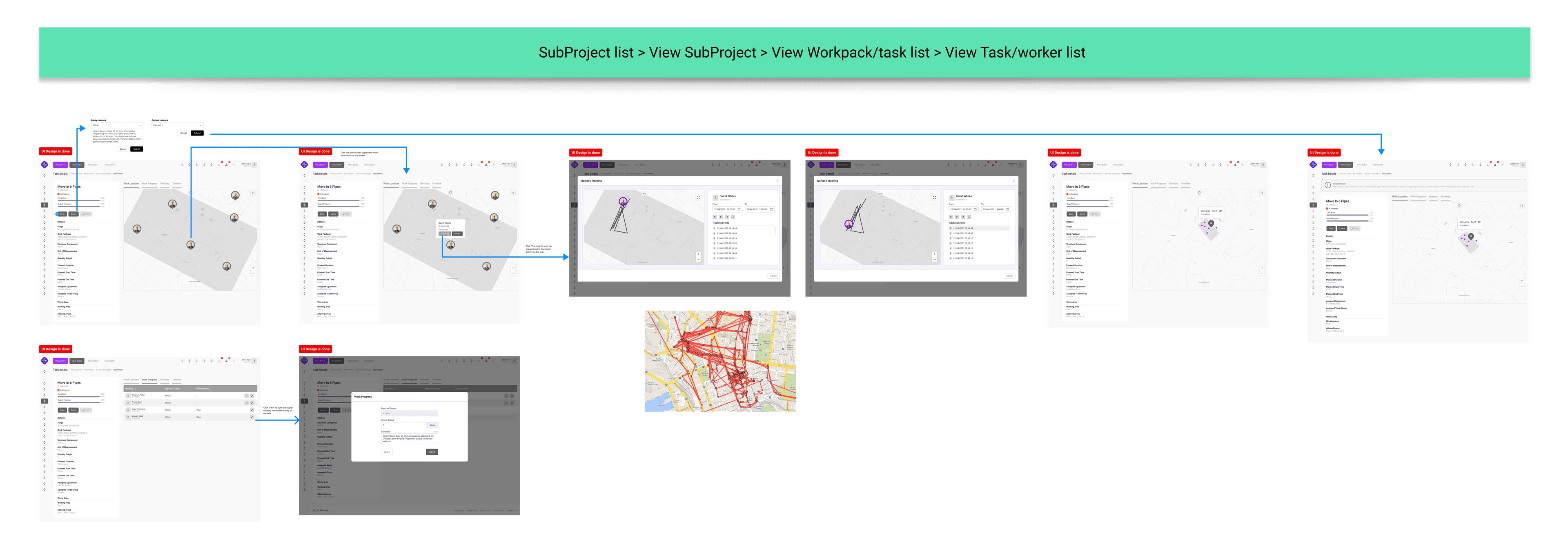Click the refresh icon above the Darrel Whites popup map
The height and width of the screenshot is (560, 1568).
[450, 193]
